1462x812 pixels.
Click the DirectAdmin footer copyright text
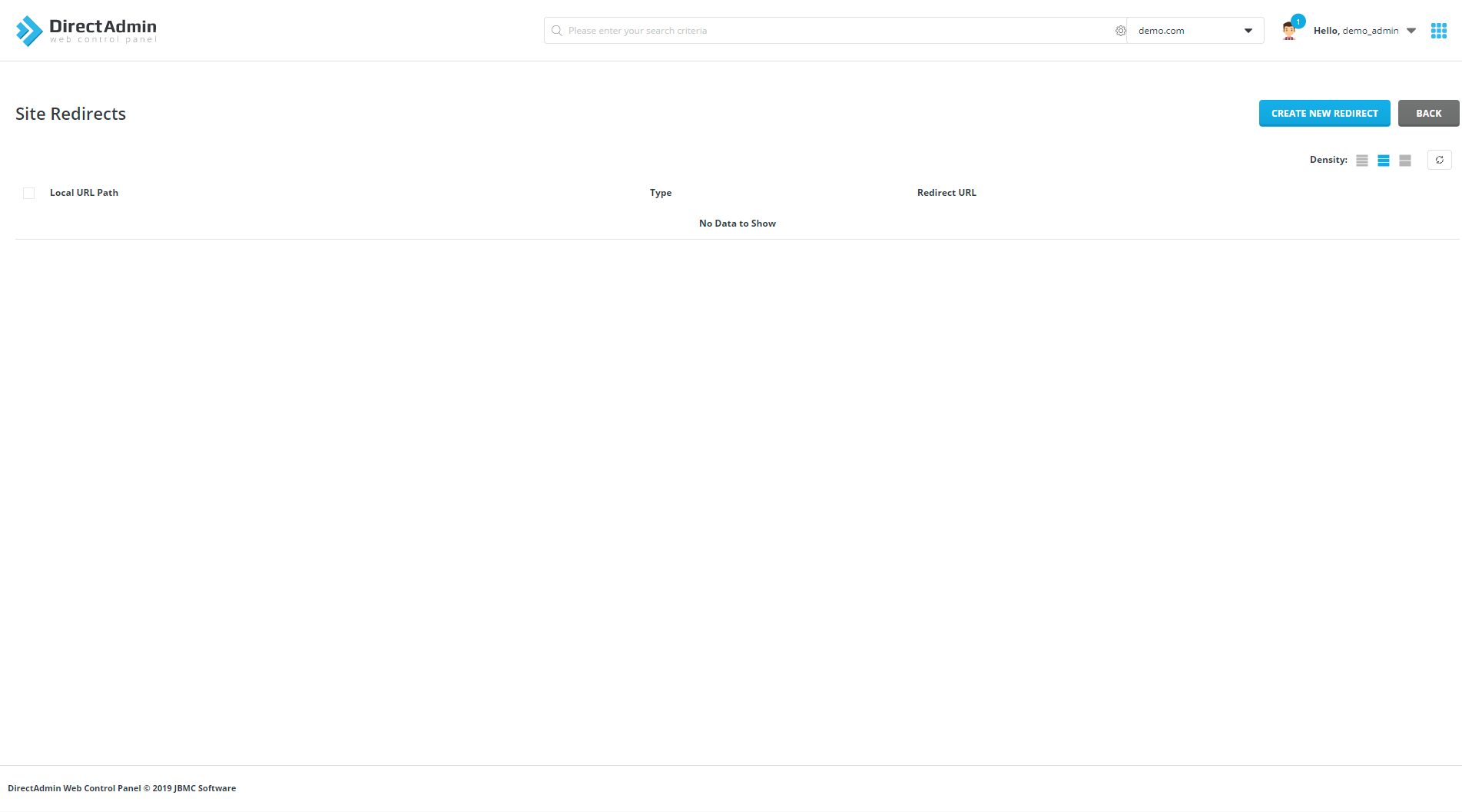click(x=122, y=788)
